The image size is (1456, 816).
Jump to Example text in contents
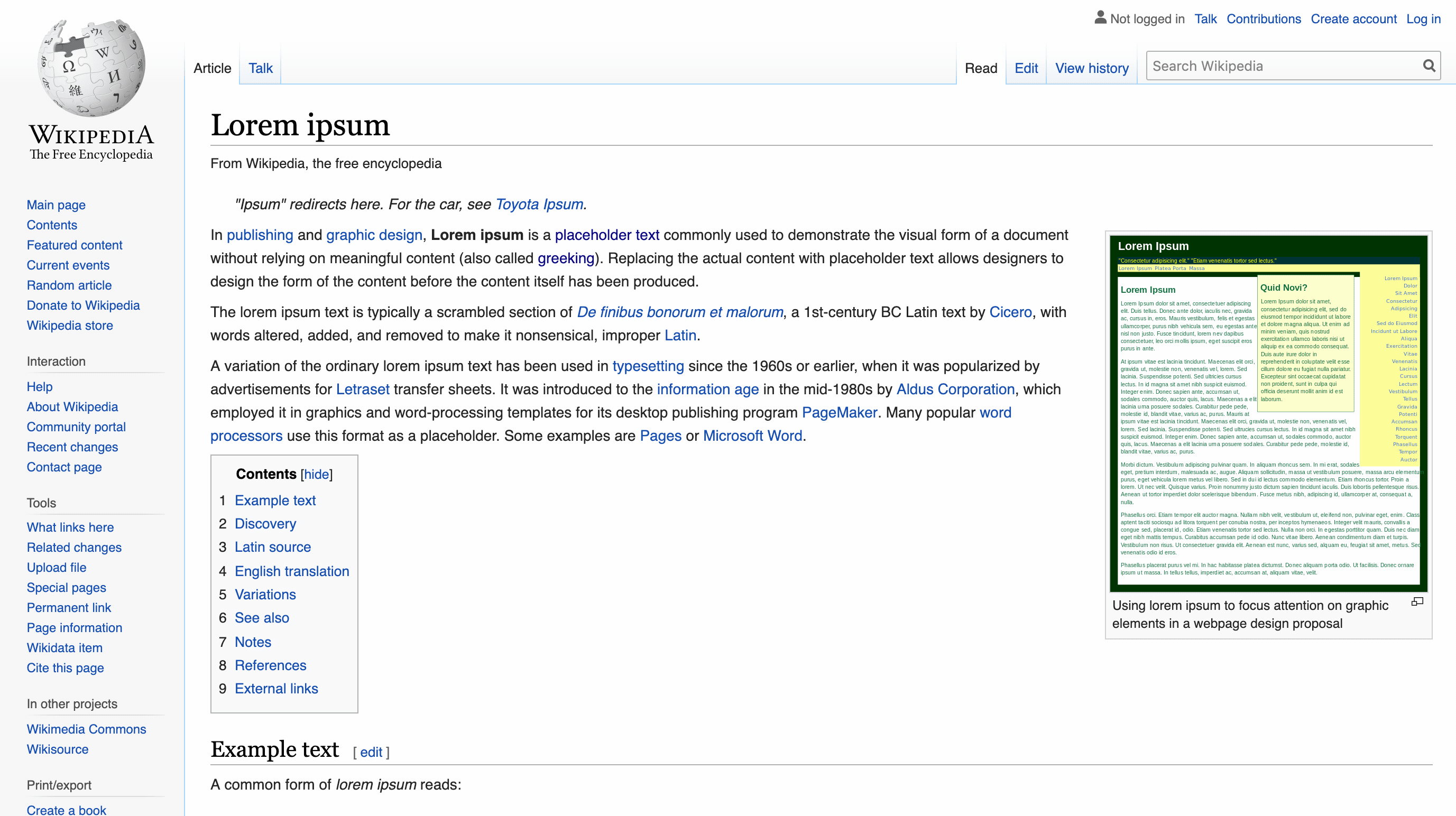[275, 500]
